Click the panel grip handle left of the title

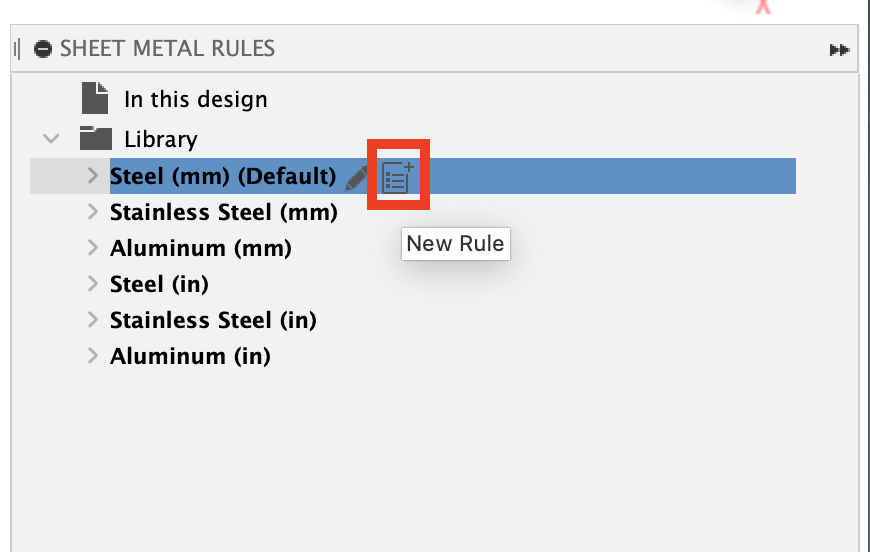tap(17, 49)
